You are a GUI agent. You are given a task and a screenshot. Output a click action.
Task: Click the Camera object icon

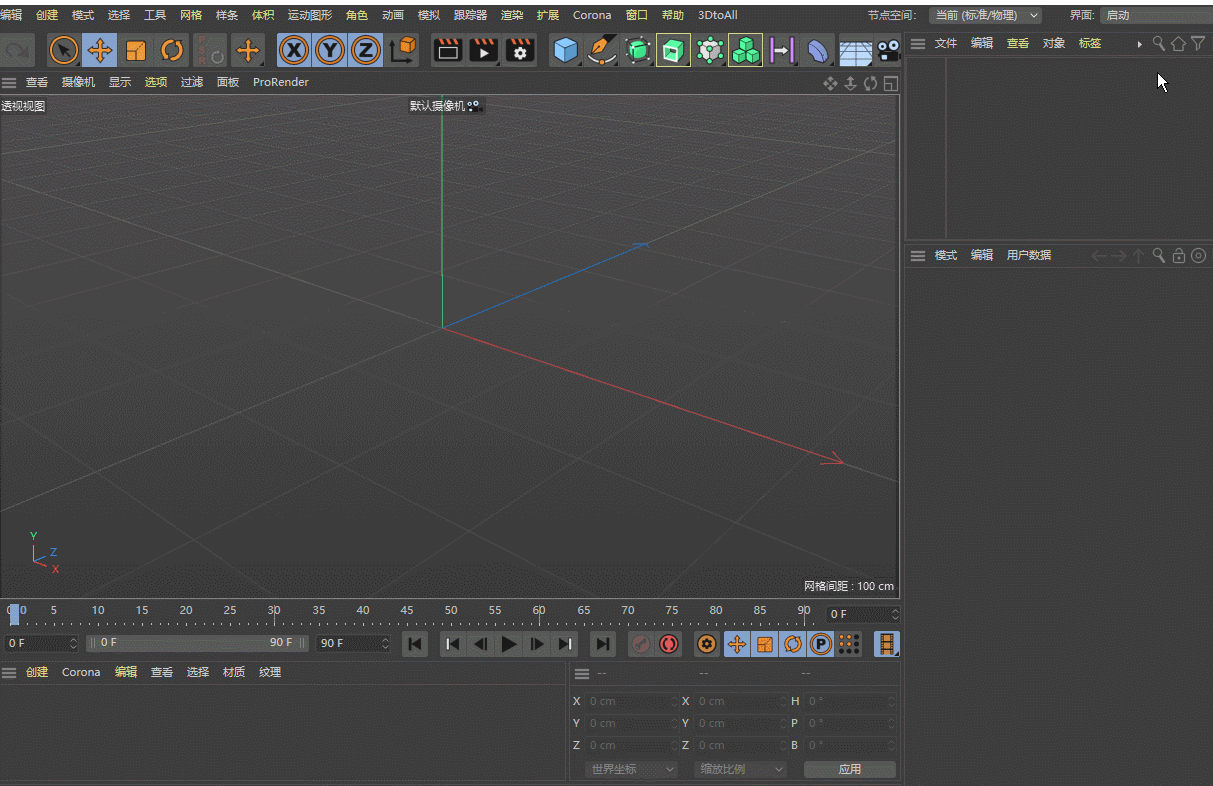pyautogui.click(x=888, y=50)
